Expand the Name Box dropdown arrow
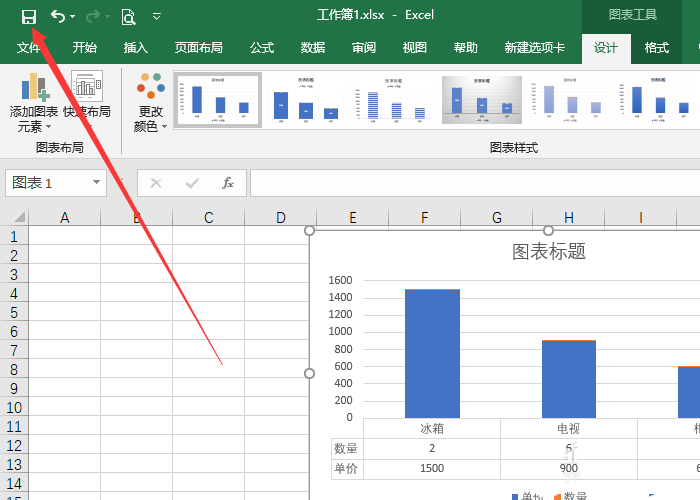The height and width of the screenshot is (500, 700). pos(96,183)
